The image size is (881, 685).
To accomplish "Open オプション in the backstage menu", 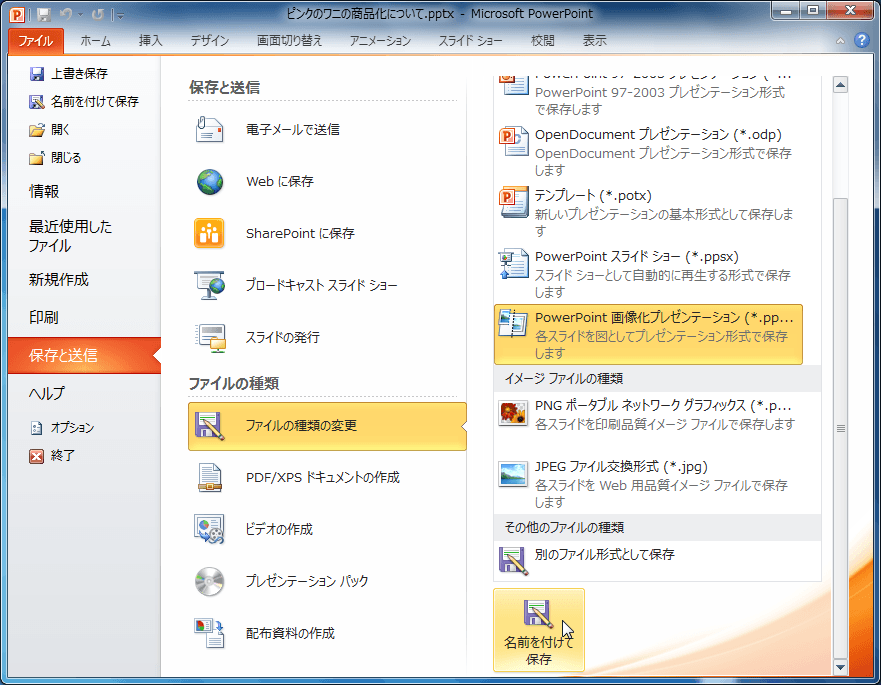I will [62, 428].
